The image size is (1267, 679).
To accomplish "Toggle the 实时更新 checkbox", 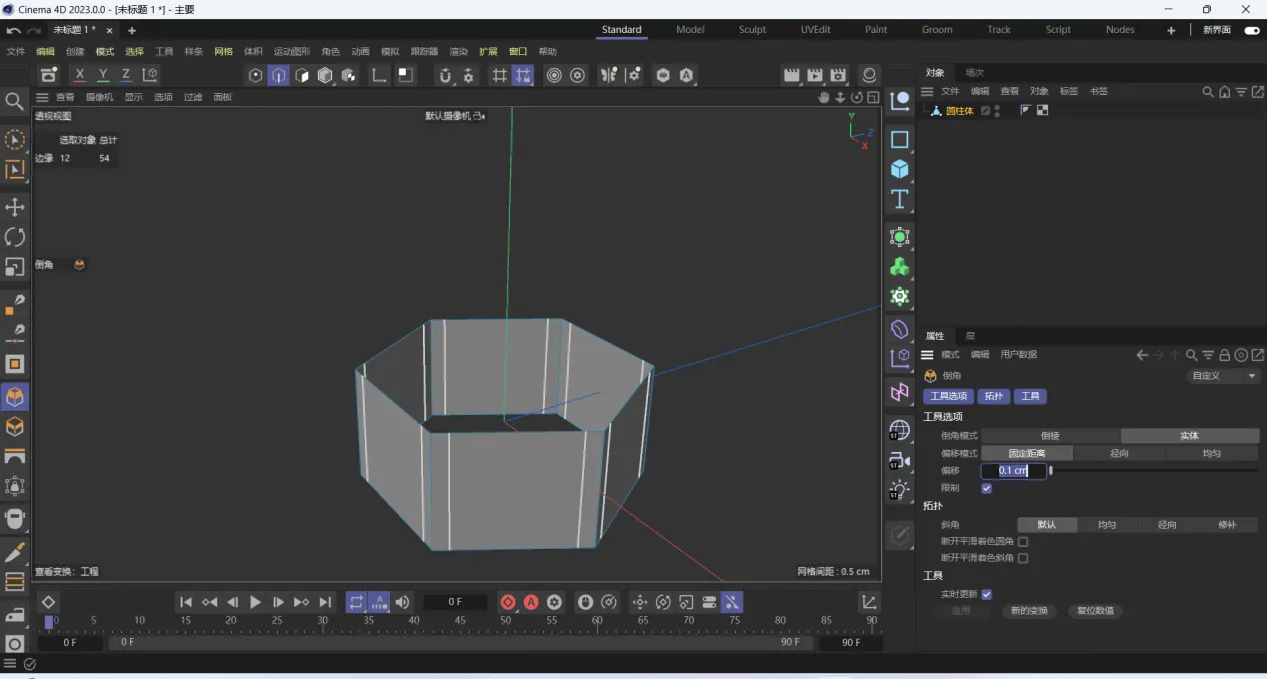I will [x=987, y=594].
